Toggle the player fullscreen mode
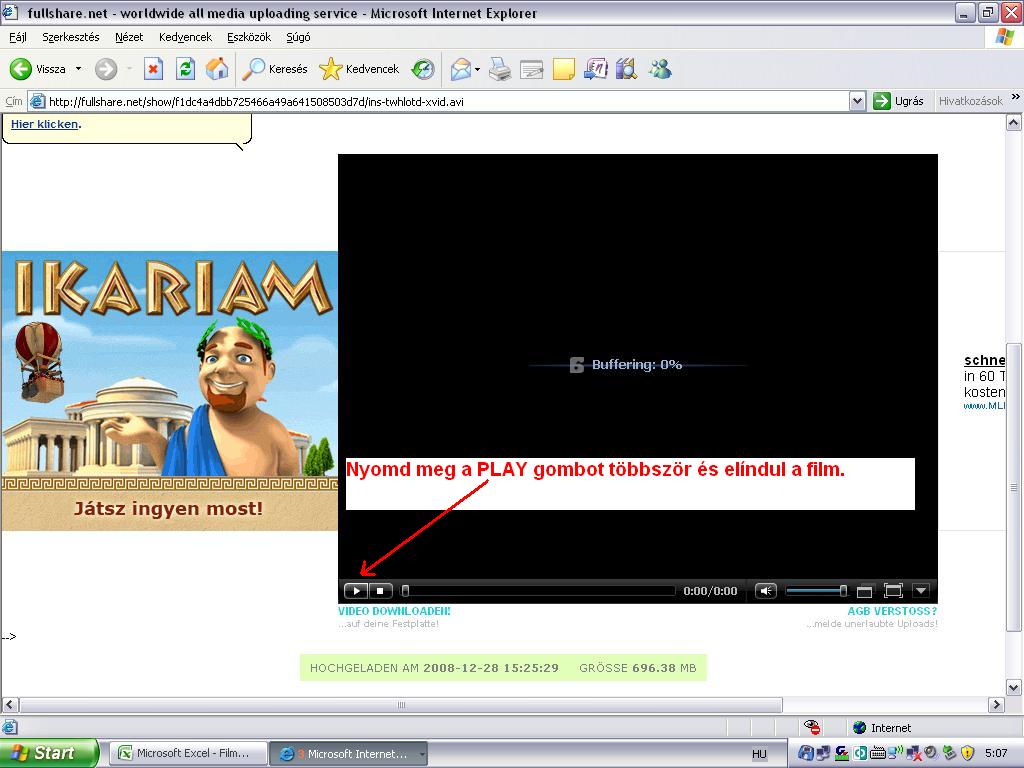Viewport: 1024px width, 768px height. point(893,591)
